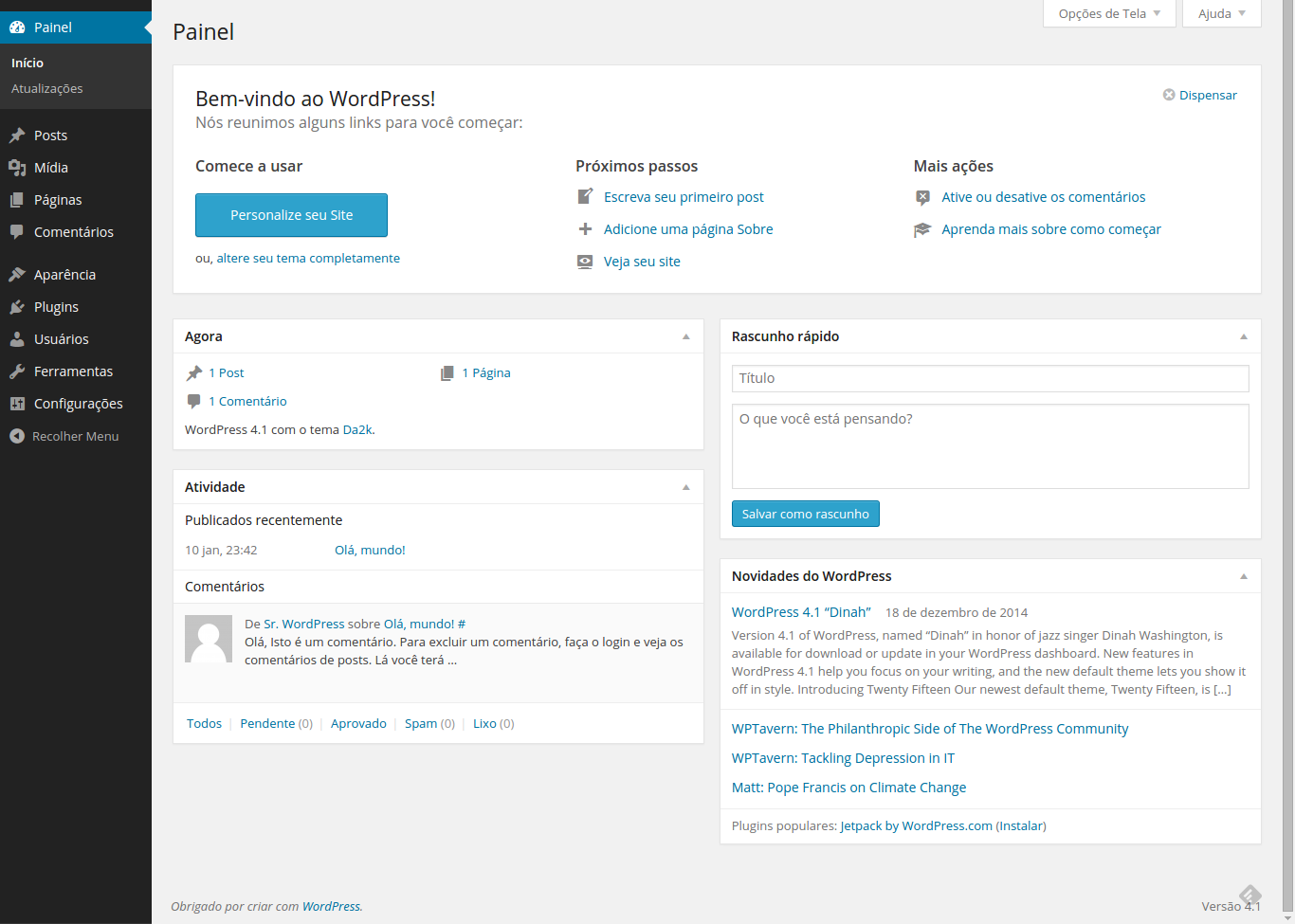Collapse the Rascunho rápido widget
This screenshot has height=924, width=1295.
point(1244,336)
